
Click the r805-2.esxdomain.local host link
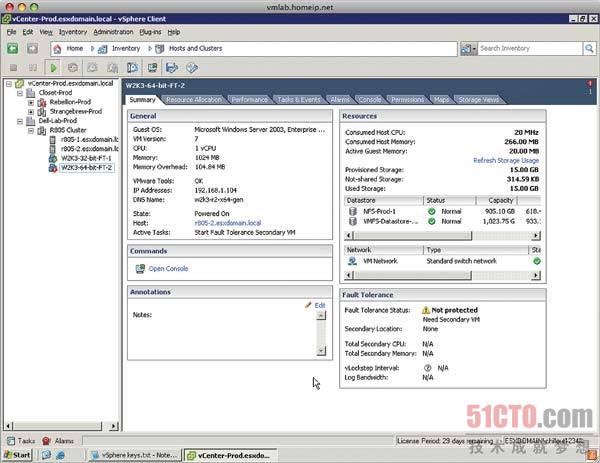click(x=228, y=223)
